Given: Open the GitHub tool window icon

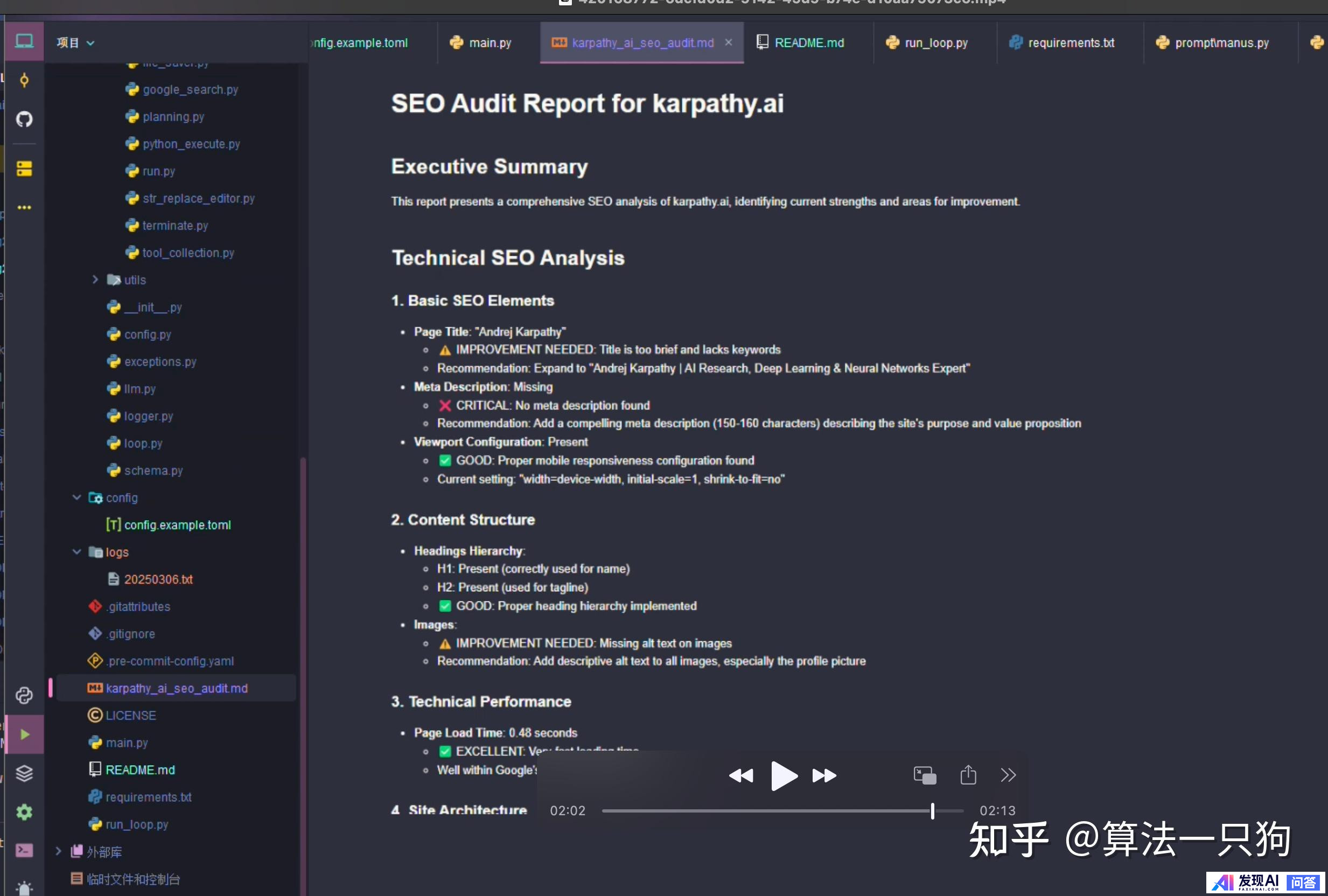Looking at the screenshot, I should coord(24,119).
